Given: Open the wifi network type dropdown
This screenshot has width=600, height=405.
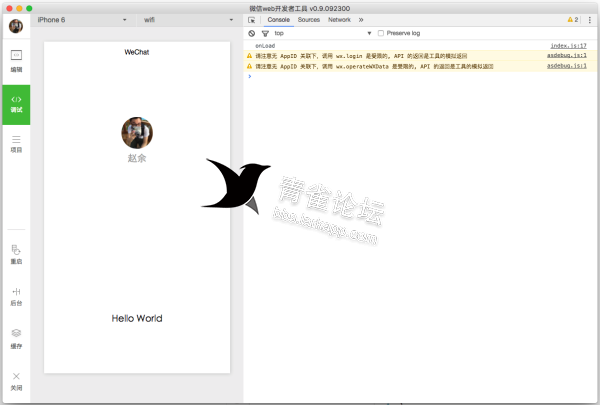Looking at the screenshot, I should tap(188, 20).
